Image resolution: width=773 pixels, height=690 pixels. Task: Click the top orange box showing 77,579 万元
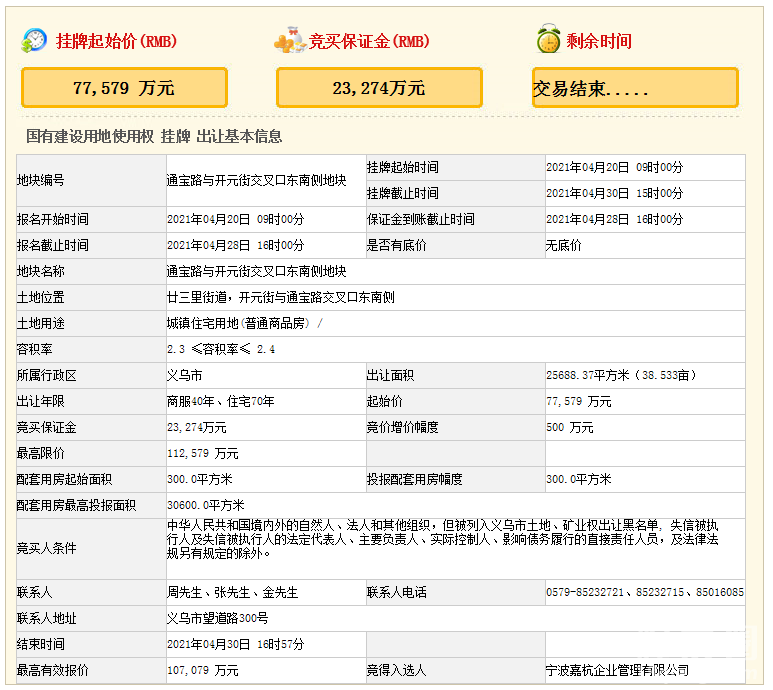[x=124, y=88]
